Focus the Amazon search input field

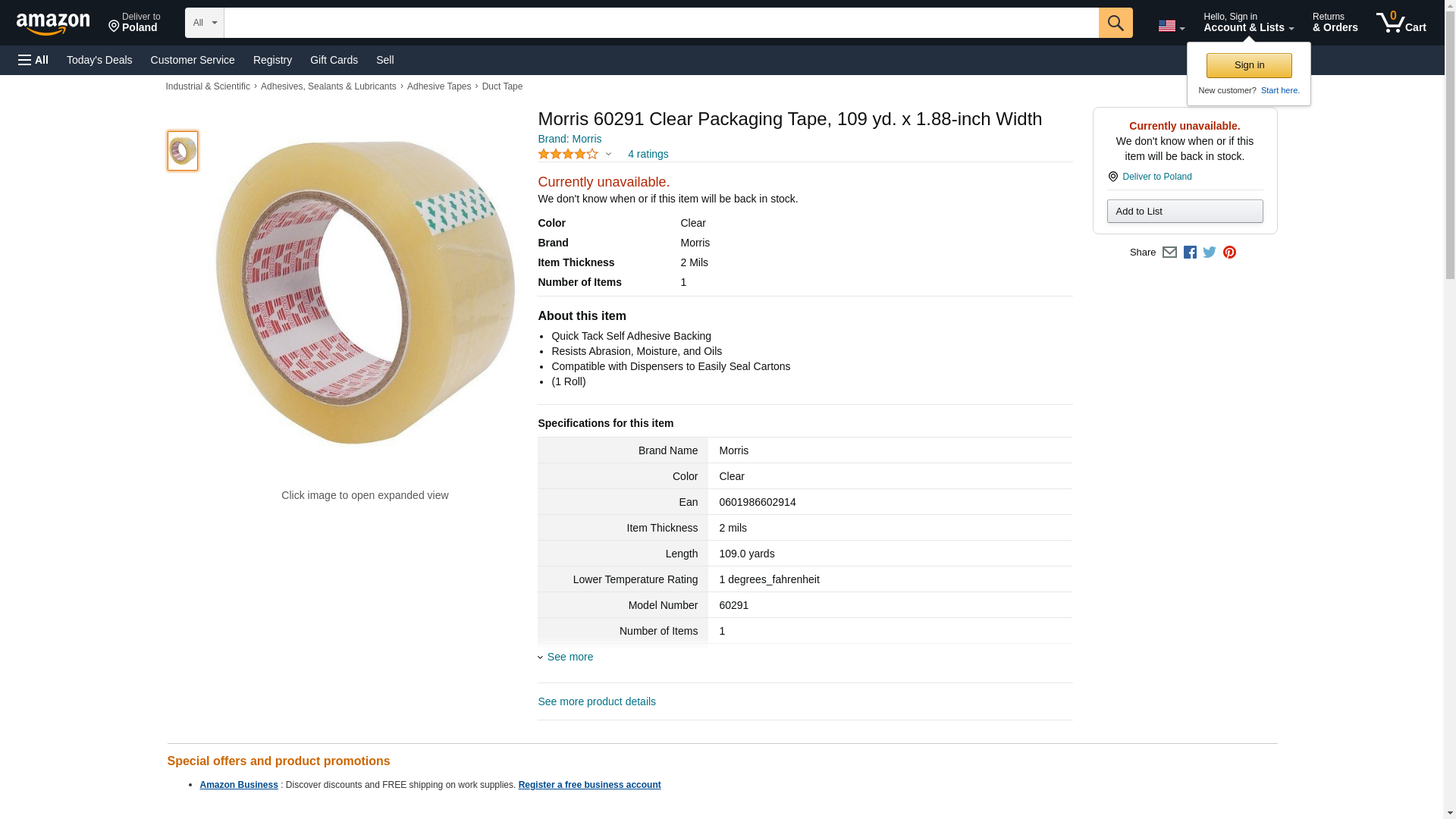pyautogui.click(x=661, y=23)
